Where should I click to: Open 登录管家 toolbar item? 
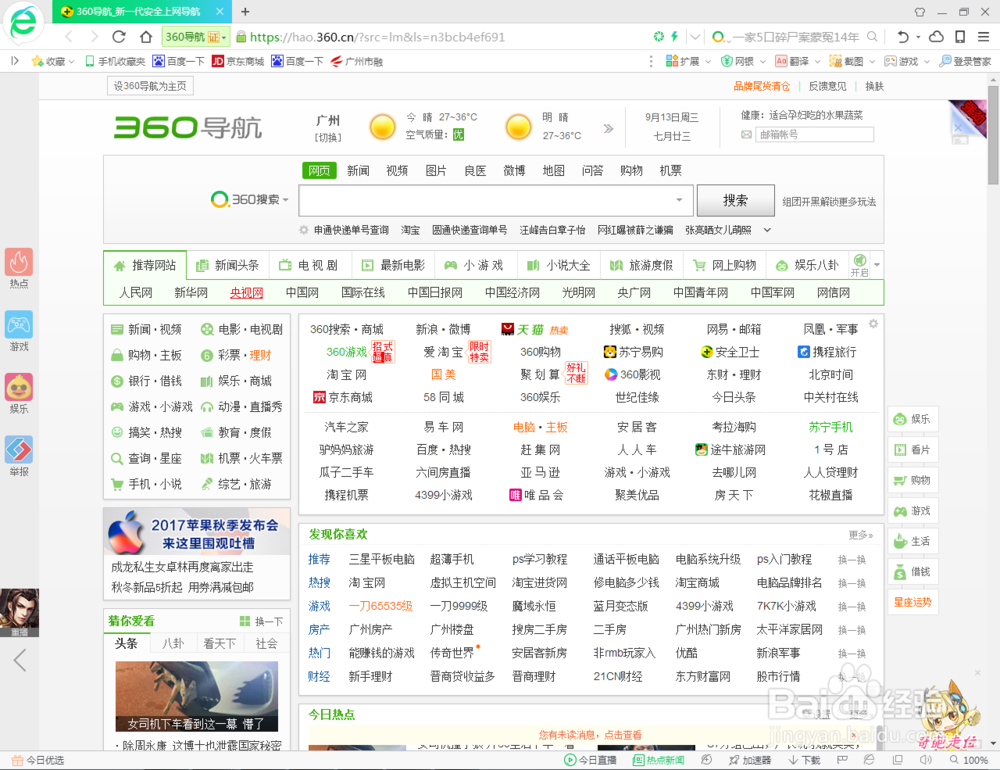tap(966, 61)
